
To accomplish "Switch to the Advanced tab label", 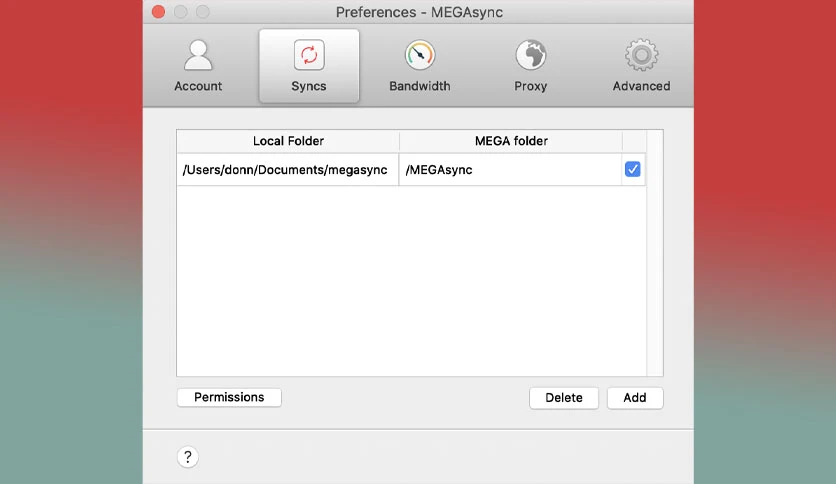I will click(641, 86).
